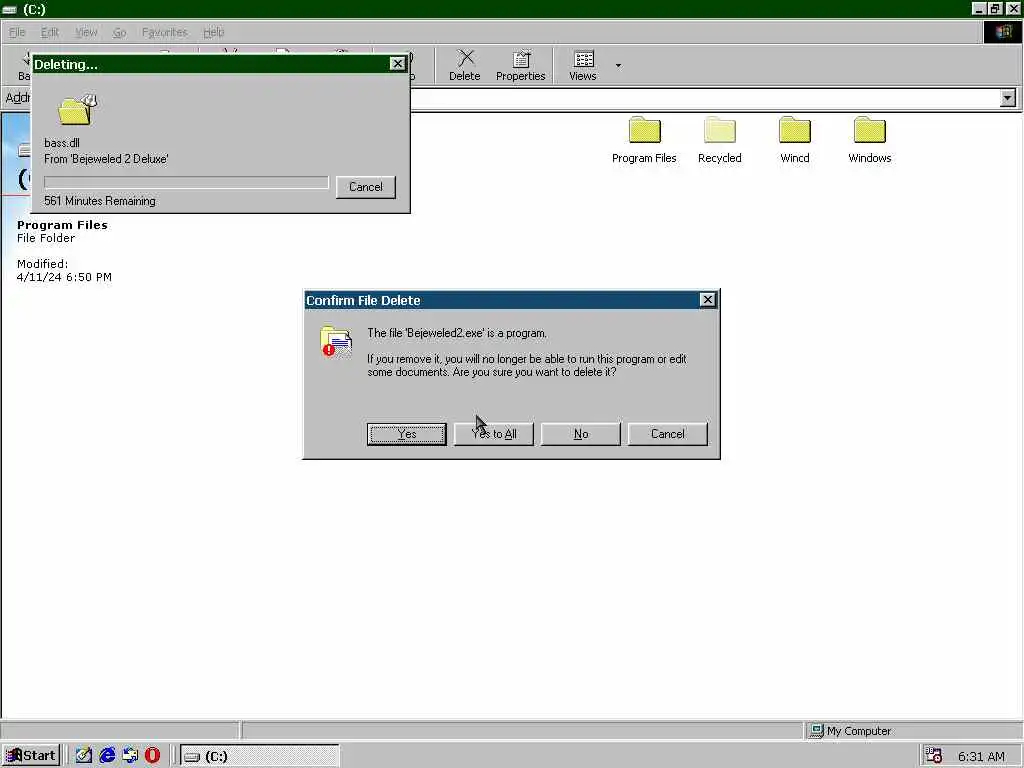The width and height of the screenshot is (1024, 768).
Task: Select the Program Files folder icon
Action: tap(644, 140)
